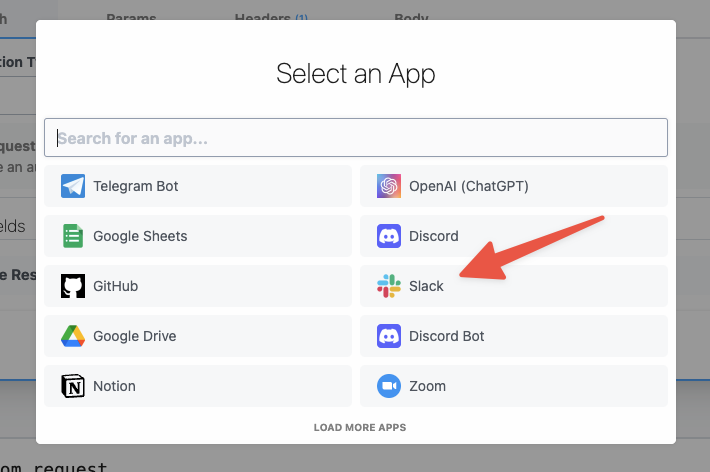This screenshot has width=710, height=472.
Task: Load more apps in the list
Action: [x=360, y=428]
